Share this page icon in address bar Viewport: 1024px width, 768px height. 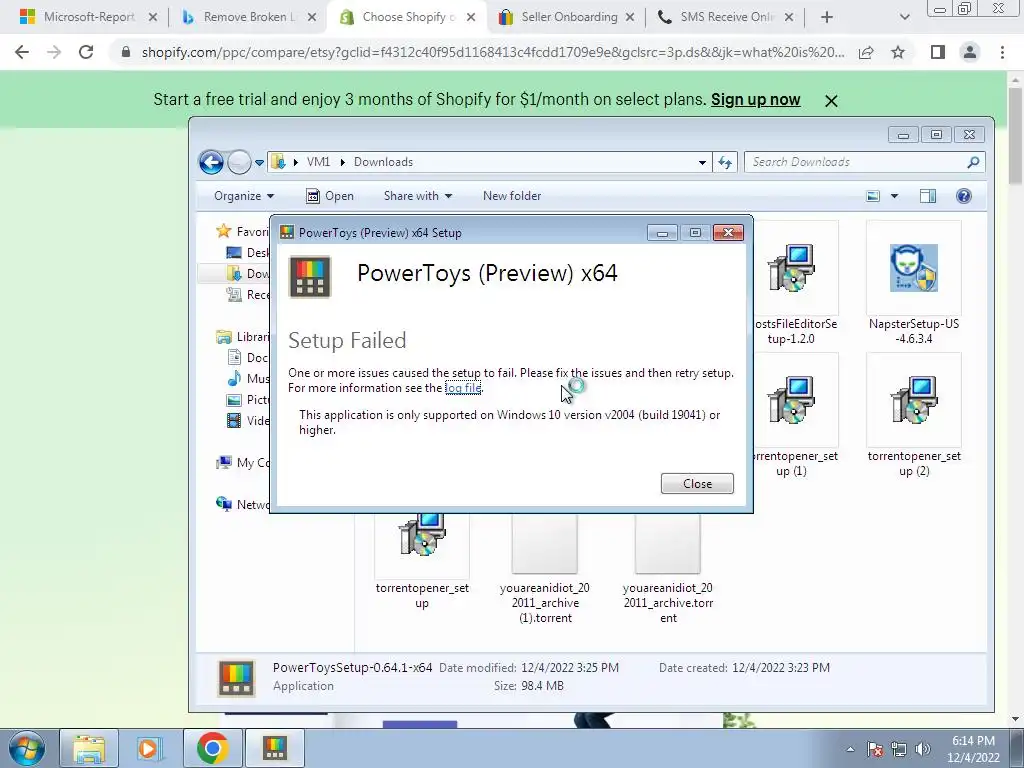[x=866, y=52]
